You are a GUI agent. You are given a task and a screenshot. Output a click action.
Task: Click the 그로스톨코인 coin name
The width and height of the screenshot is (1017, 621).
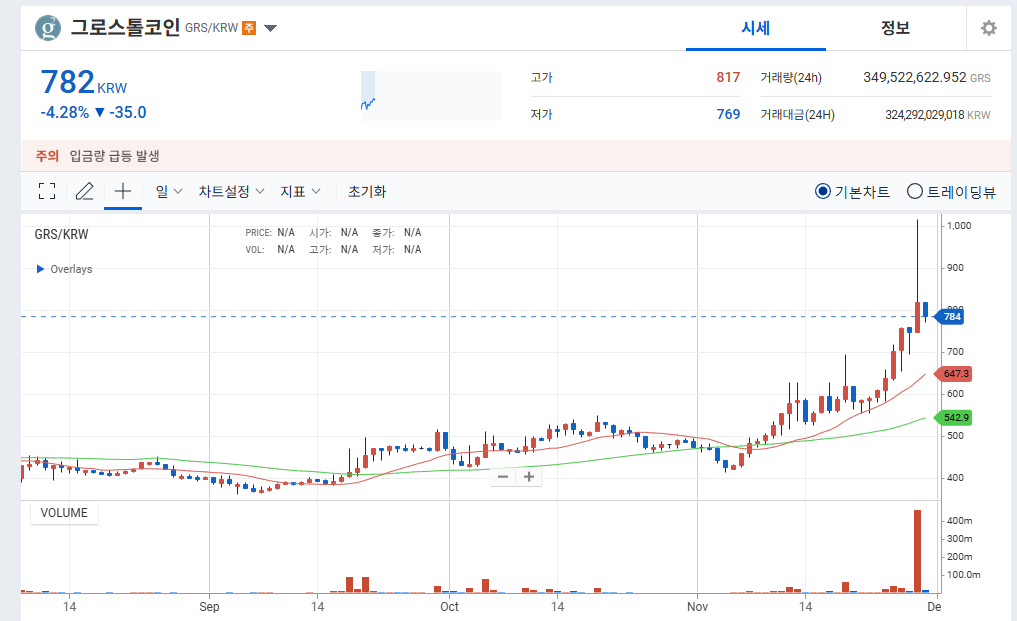125,28
